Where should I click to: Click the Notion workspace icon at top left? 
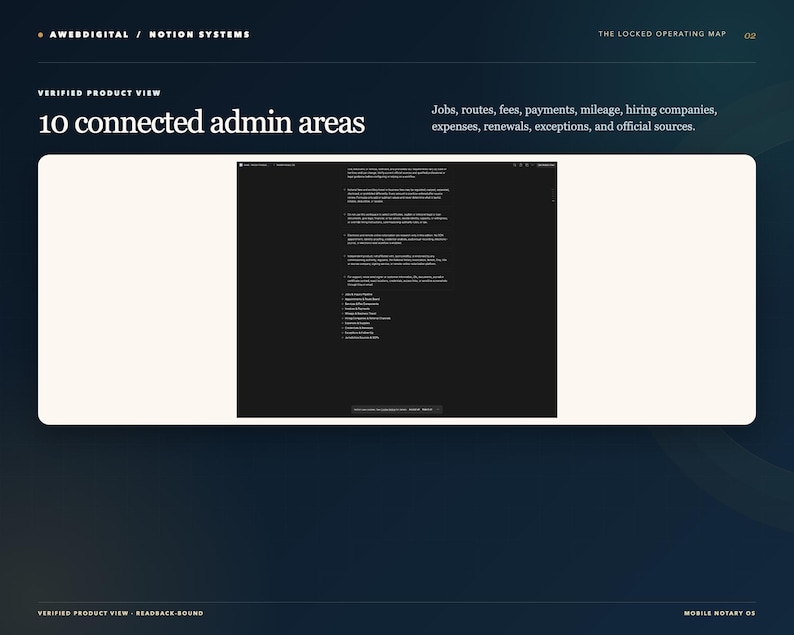241,165
